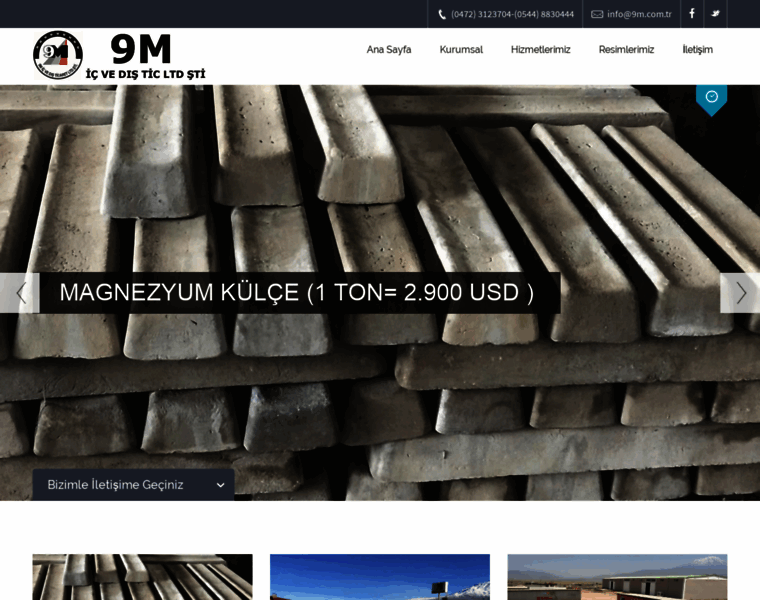Click the envelope email icon

click(597, 15)
